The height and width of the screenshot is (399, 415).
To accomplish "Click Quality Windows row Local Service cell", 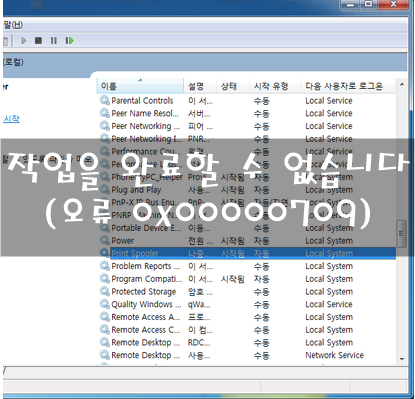I will tap(329, 304).
